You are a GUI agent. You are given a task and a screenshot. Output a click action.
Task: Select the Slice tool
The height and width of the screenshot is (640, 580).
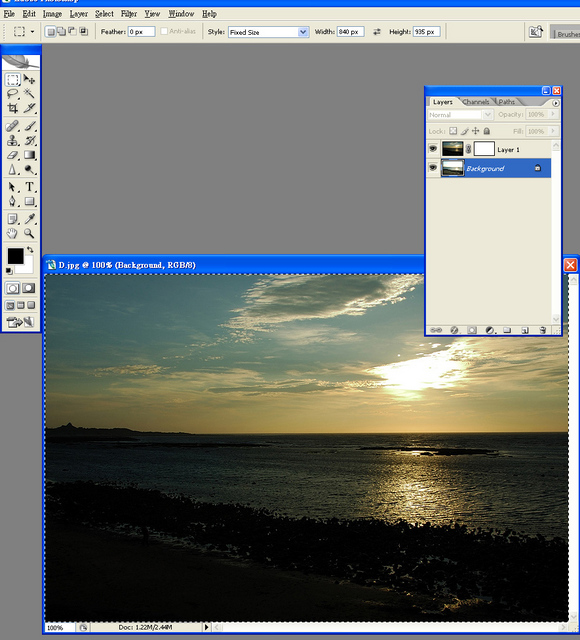click(x=29, y=108)
